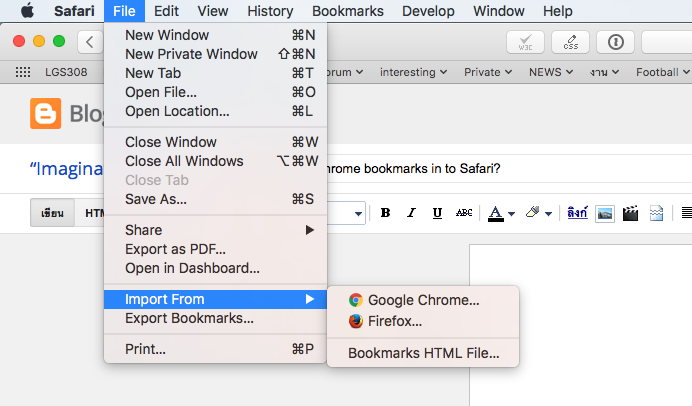Select Bookmarks HTML File… import option
The height and width of the screenshot is (406, 692).
pos(423,353)
